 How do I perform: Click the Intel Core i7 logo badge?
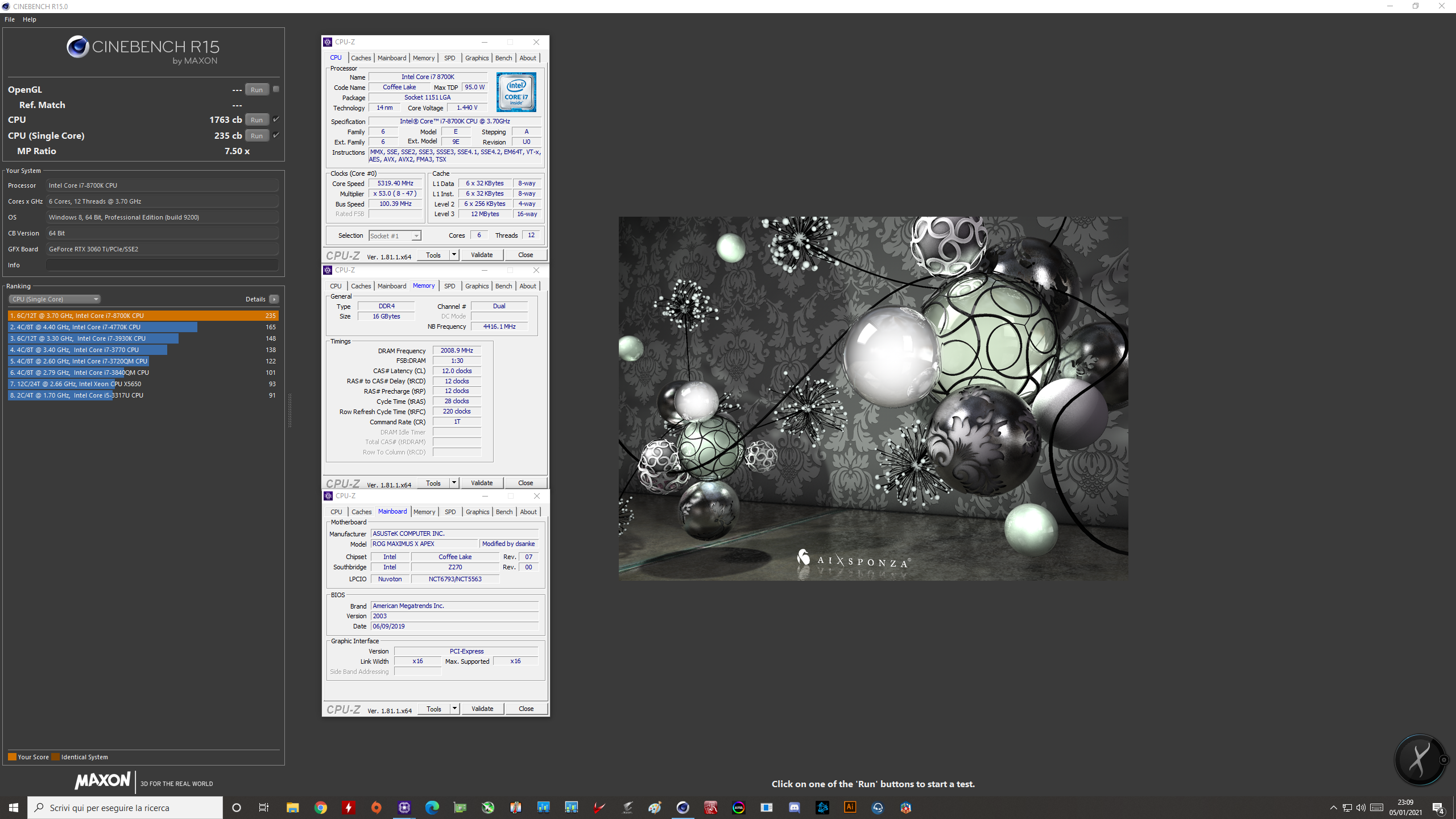coord(516,92)
